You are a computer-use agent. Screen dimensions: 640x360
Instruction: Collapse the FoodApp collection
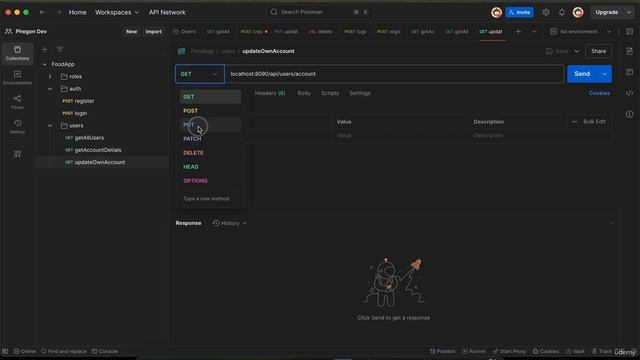coord(45,64)
